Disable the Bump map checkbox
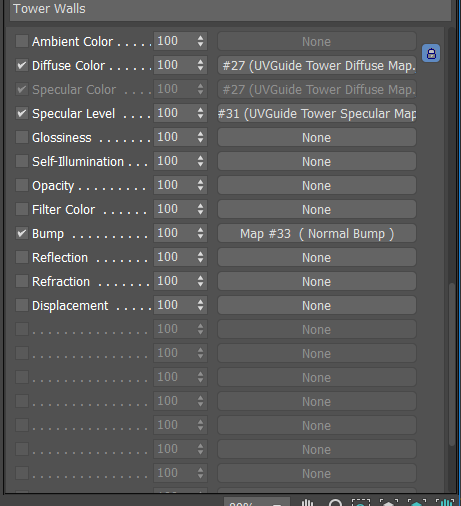The height and width of the screenshot is (506, 461). pyautogui.click(x=22, y=233)
